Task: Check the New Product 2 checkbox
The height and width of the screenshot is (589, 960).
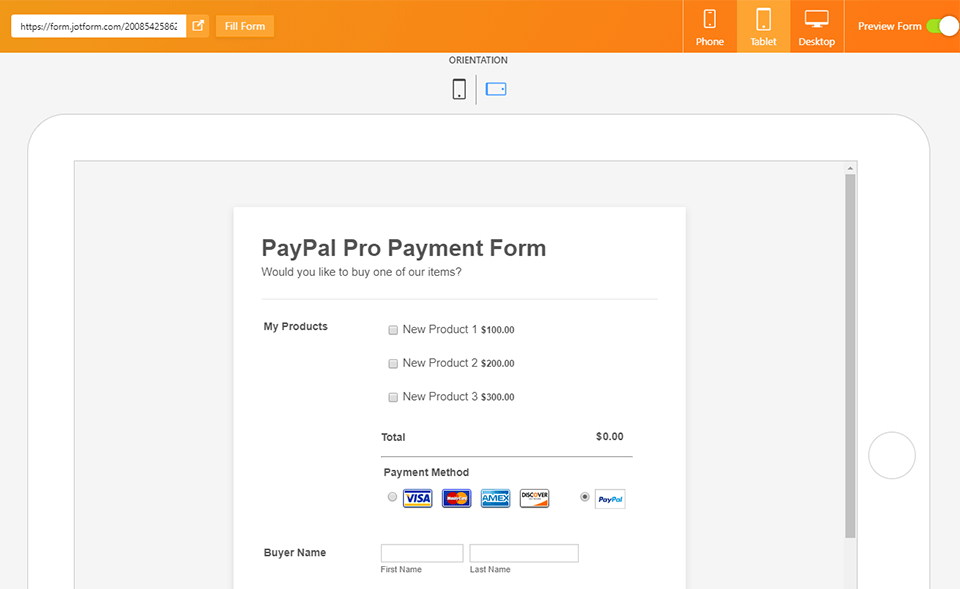Action: 393,363
